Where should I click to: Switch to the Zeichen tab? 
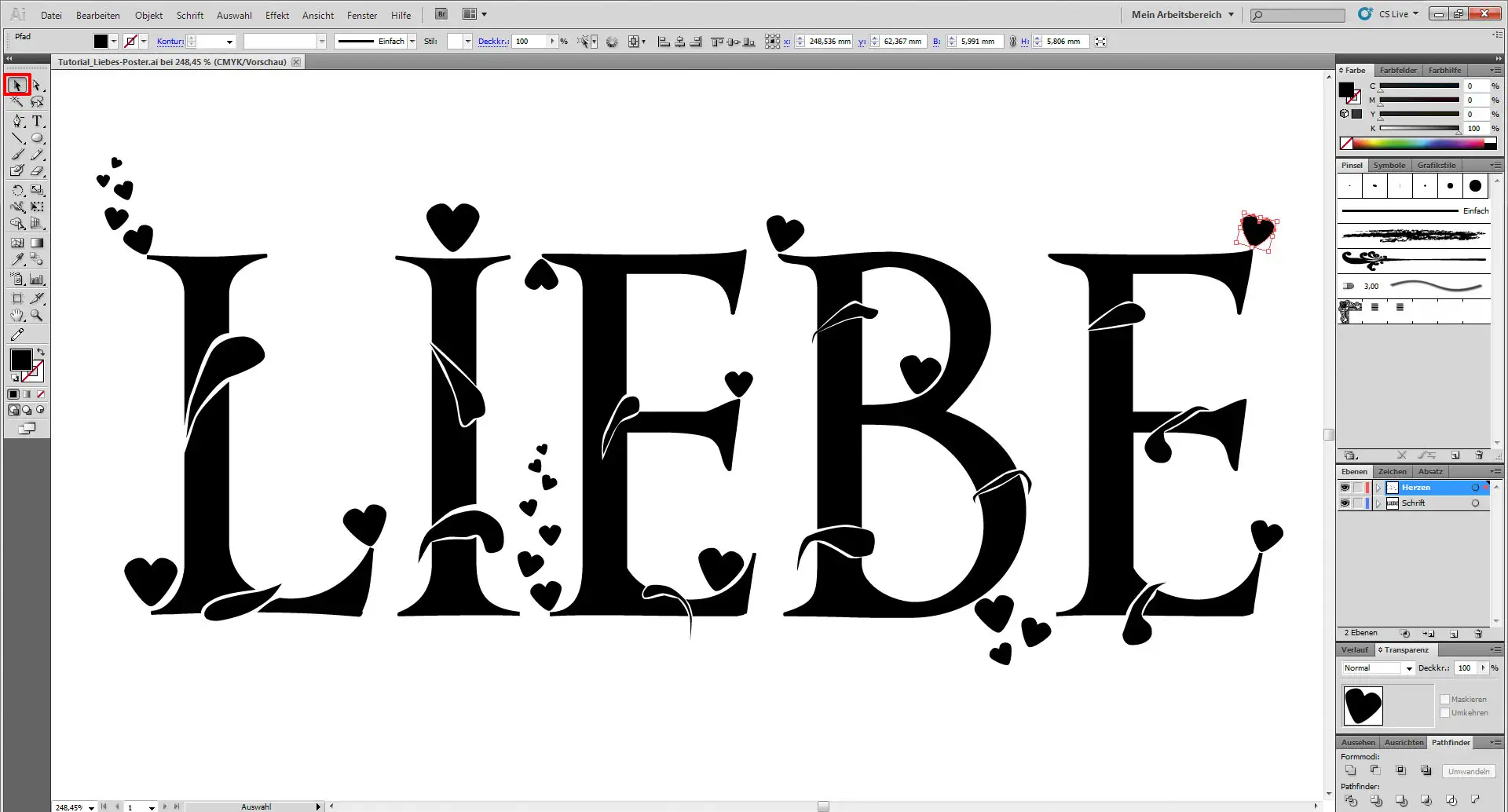click(x=1392, y=471)
